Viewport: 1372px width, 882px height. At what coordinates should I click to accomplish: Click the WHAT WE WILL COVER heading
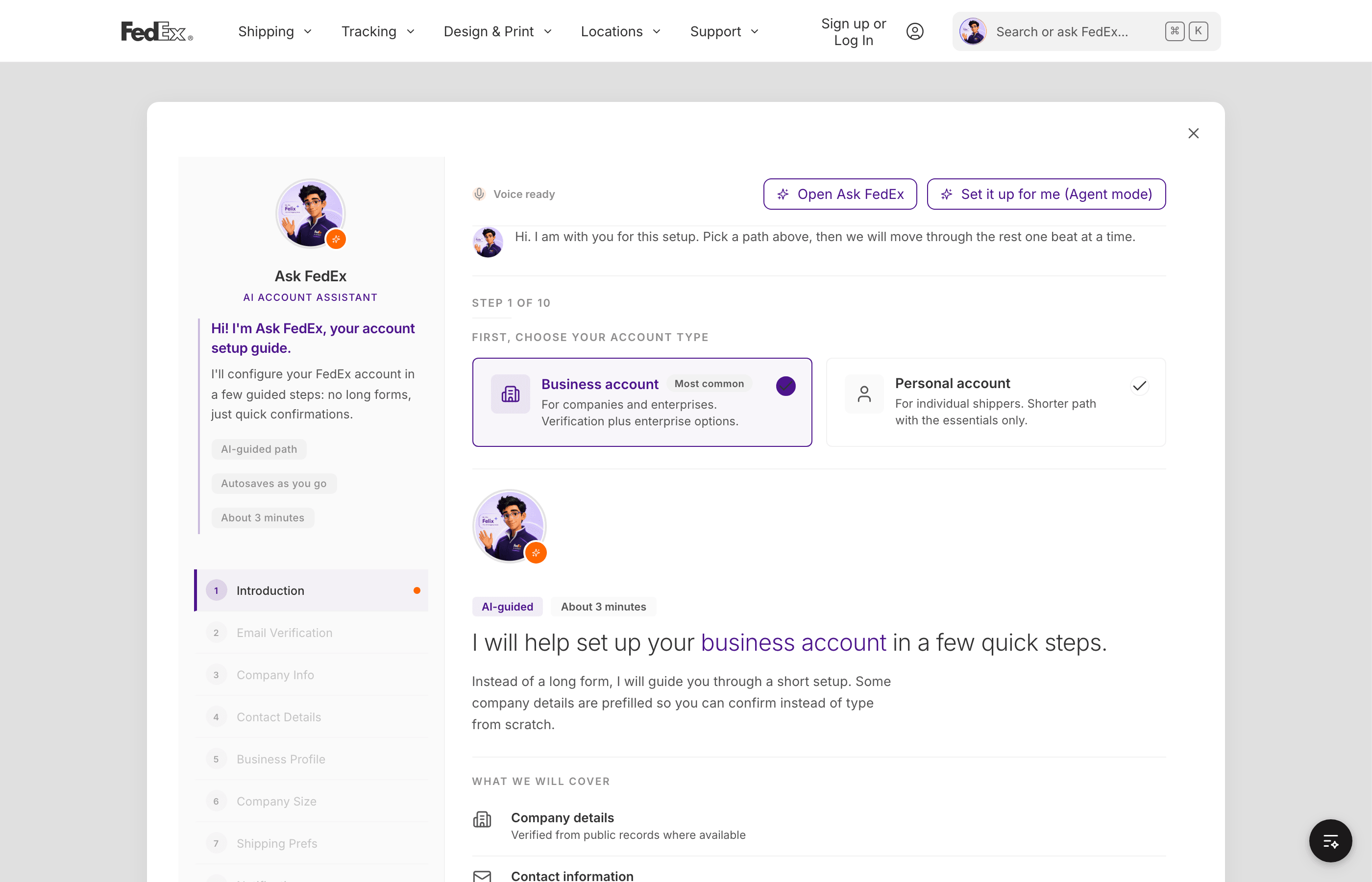pyautogui.click(x=540, y=782)
